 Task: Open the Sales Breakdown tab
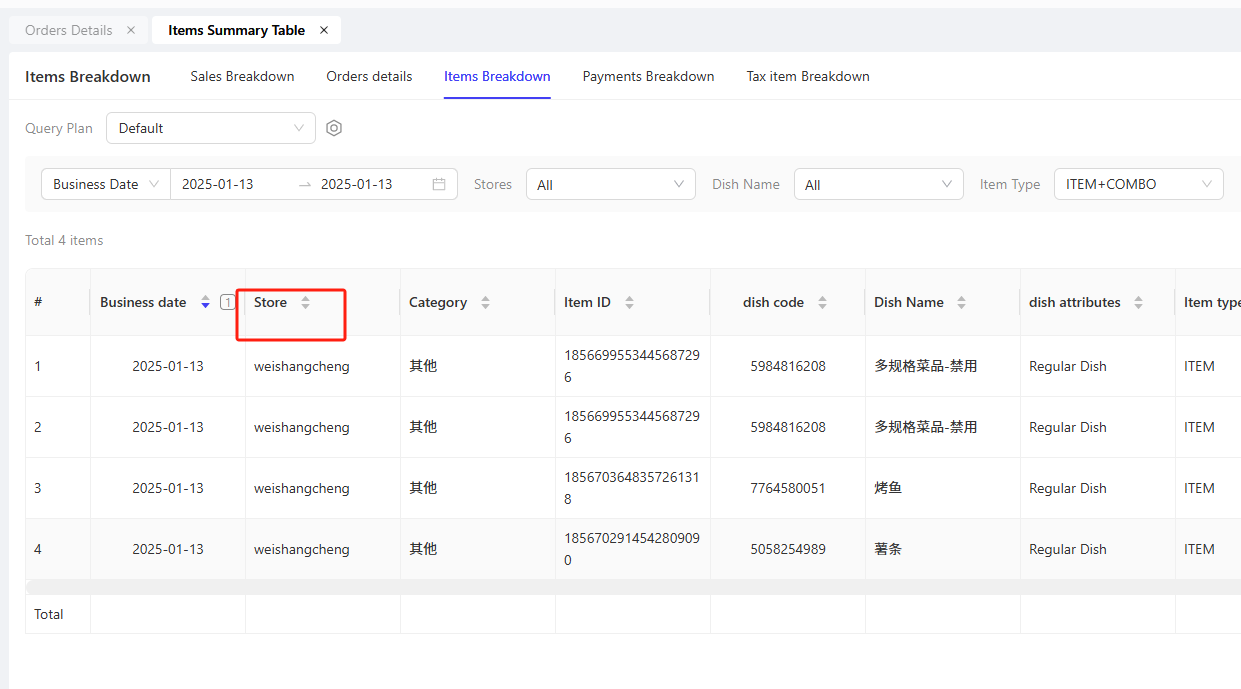(242, 76)
